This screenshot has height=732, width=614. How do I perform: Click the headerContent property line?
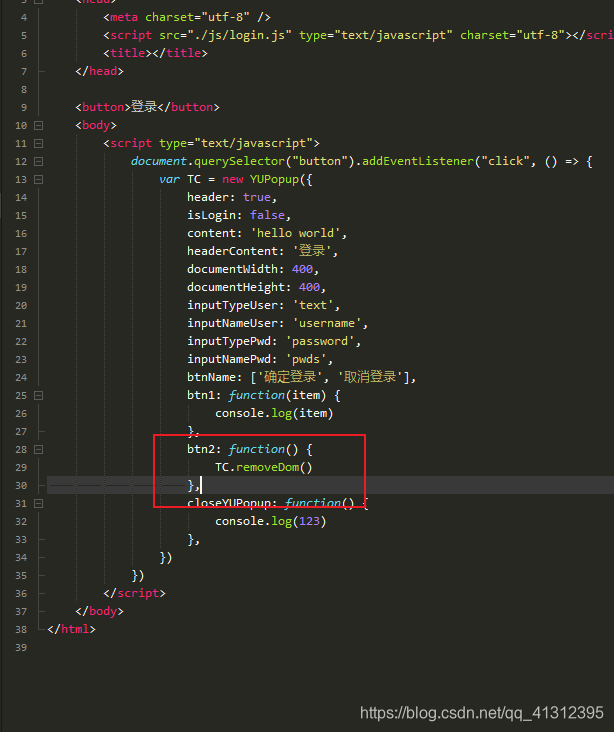(x=262, y=251)
